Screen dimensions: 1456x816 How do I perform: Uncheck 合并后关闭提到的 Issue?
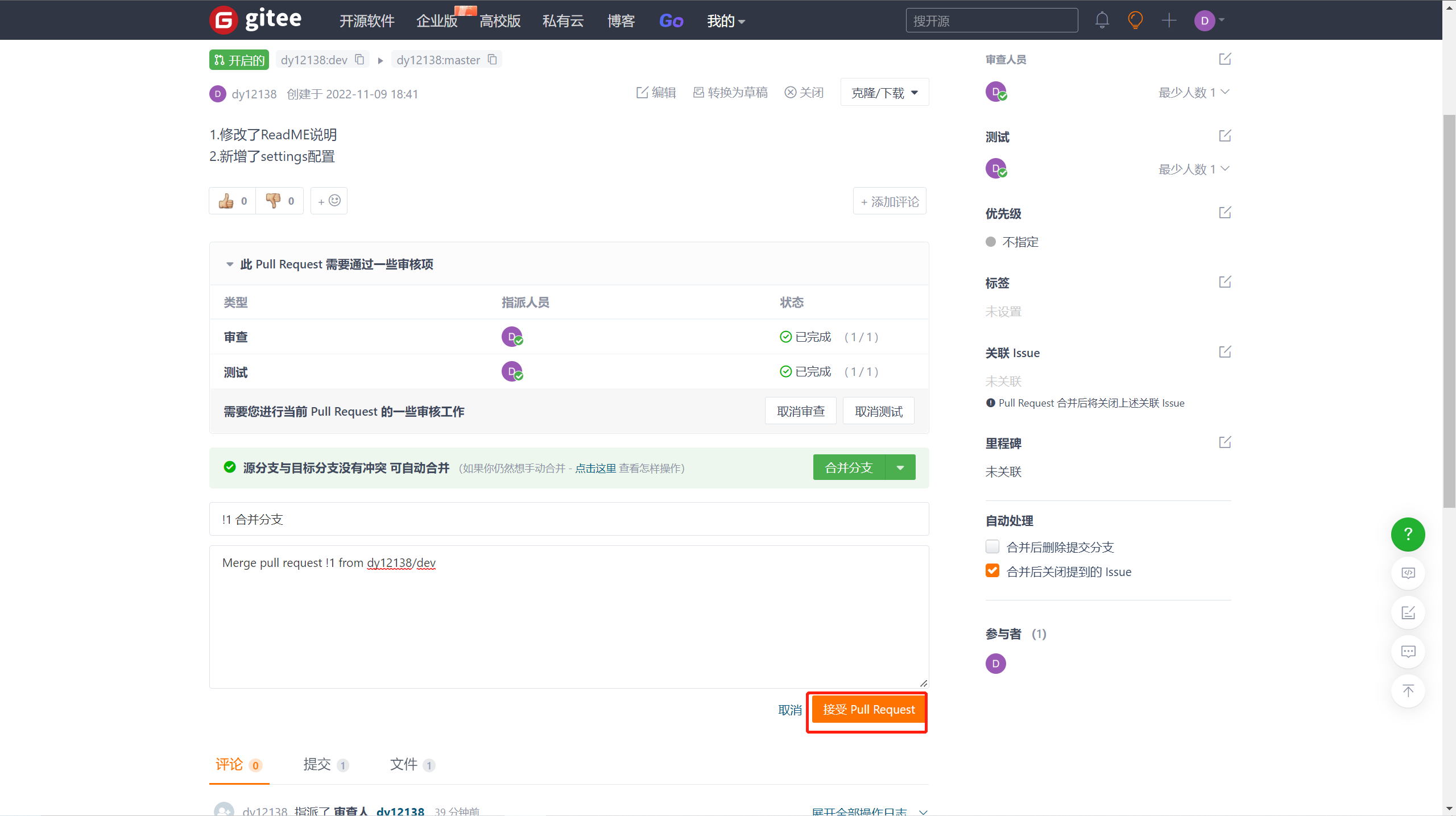(x=992, y=571)
